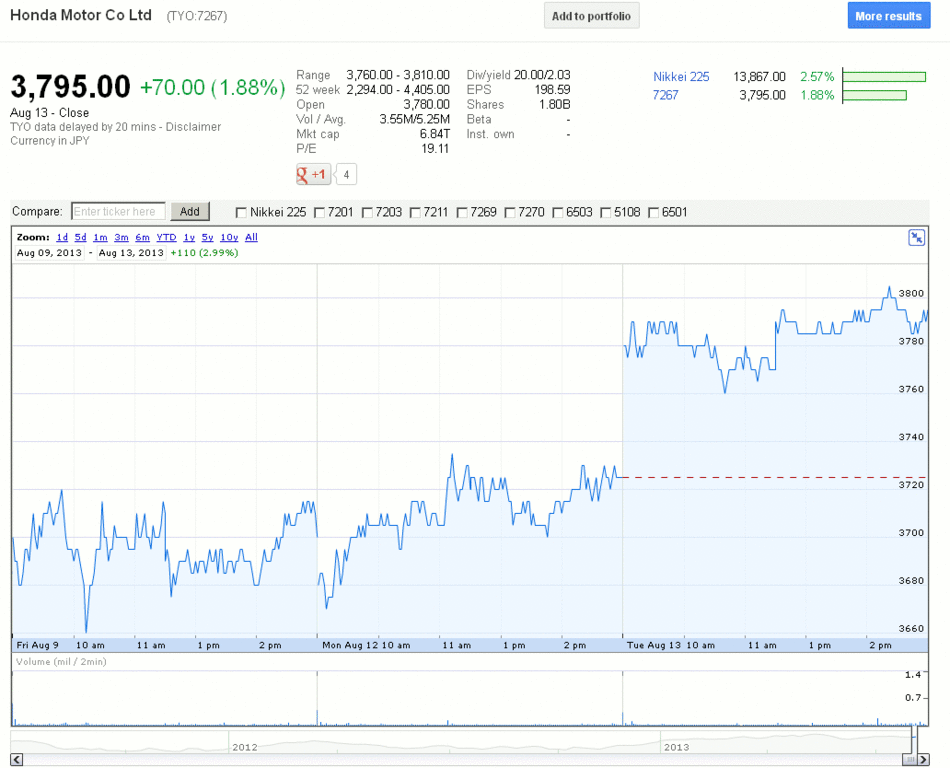Image resolution: width=950 pixels, height=768 pixels.
Task: Click the Div/yield value 20.00/2.03
Action: point(542,74)
